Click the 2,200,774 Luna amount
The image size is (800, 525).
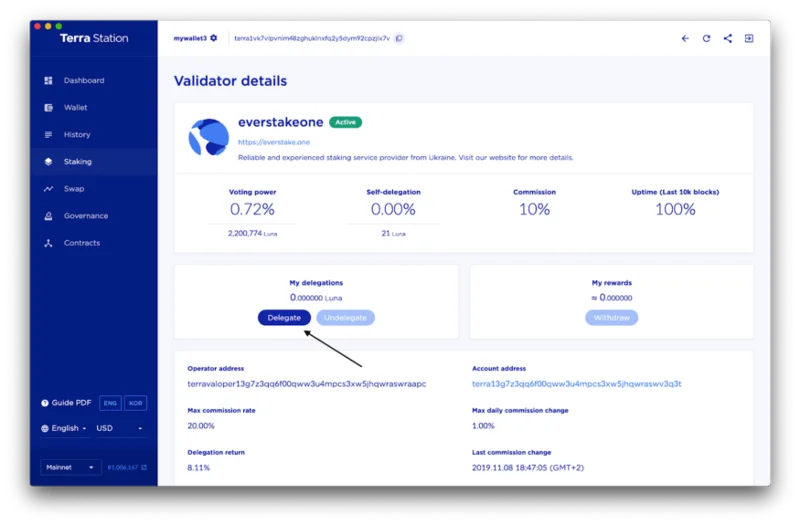[252, 233]
